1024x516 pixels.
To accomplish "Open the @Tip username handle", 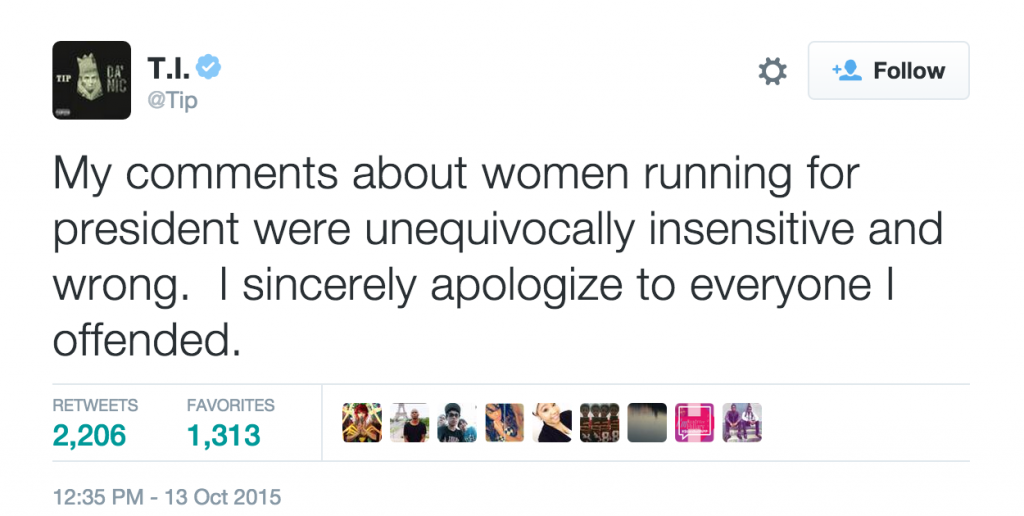I will tap(172, 101).
